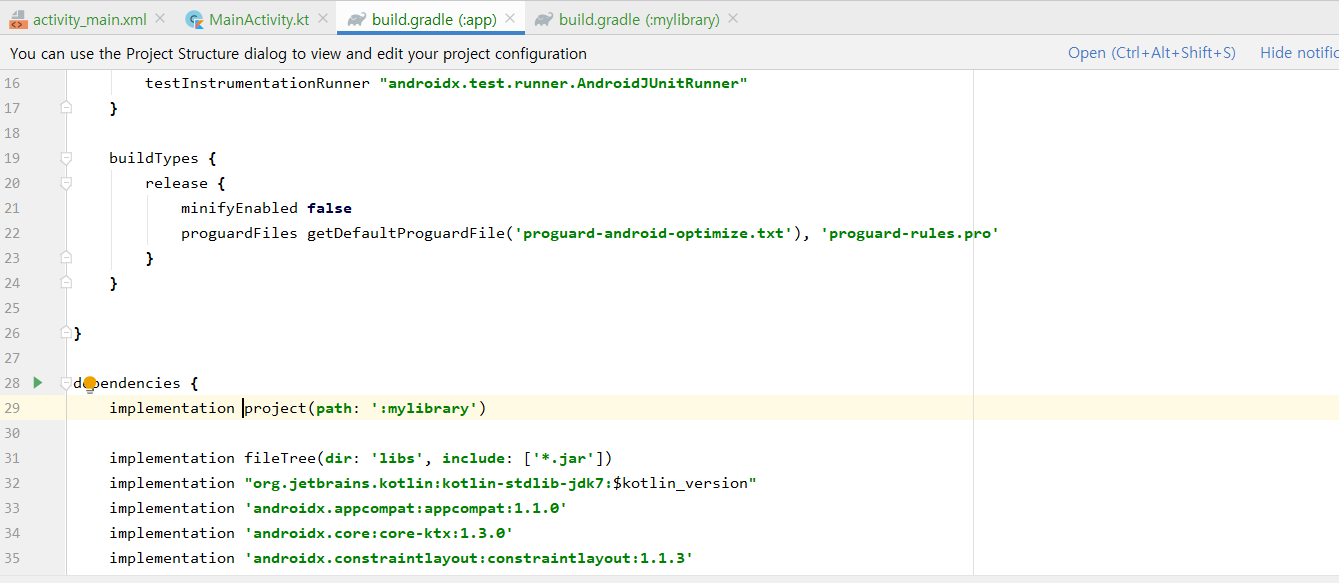Click the ':mylibrary' path string
This screenshot has height=583, width=1339.
[x=424, y=408]
